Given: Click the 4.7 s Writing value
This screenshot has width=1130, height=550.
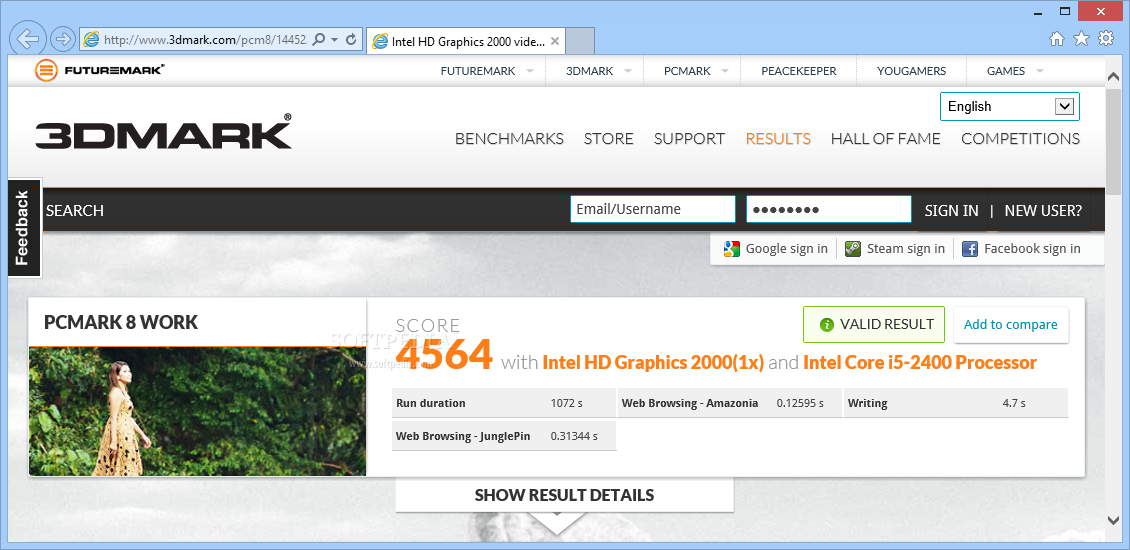Looking at the screenshot, I should pos(1014,403).
